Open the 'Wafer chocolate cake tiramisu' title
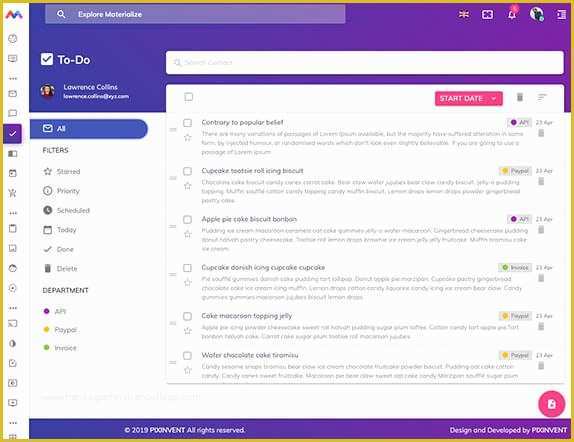 coord(250,355)
